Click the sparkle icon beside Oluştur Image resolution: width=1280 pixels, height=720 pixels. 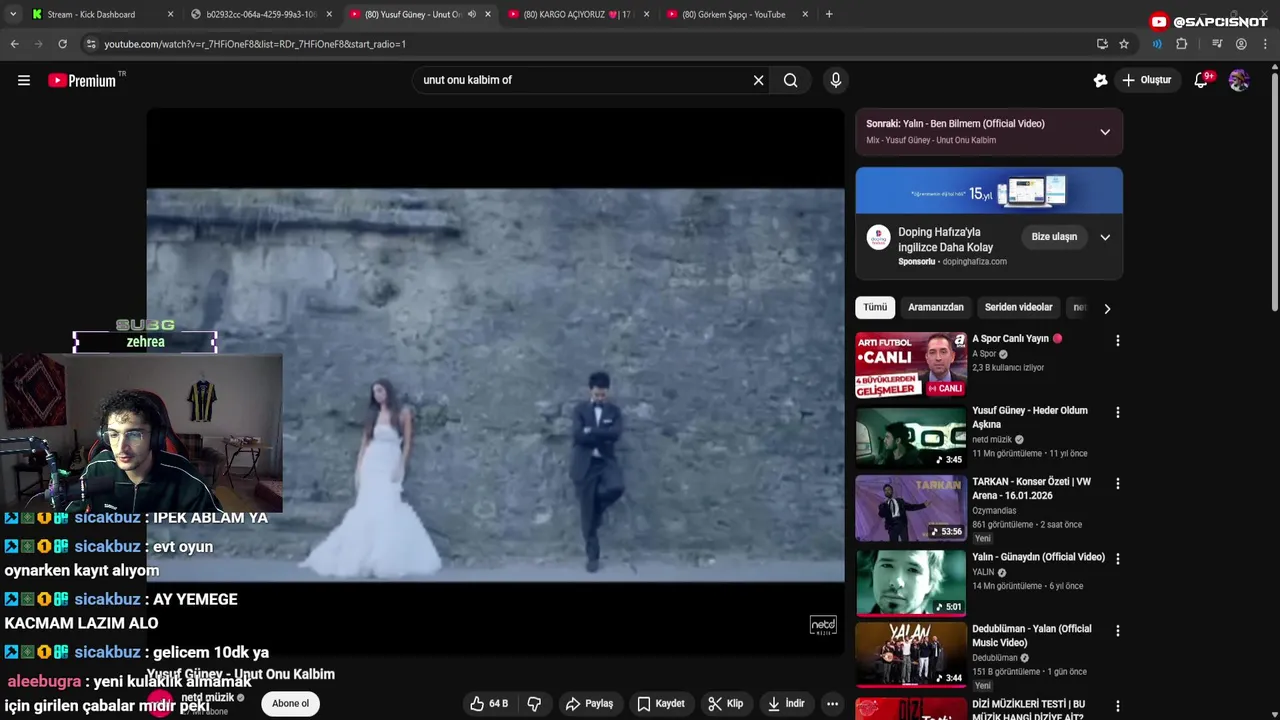point(1100,80)
